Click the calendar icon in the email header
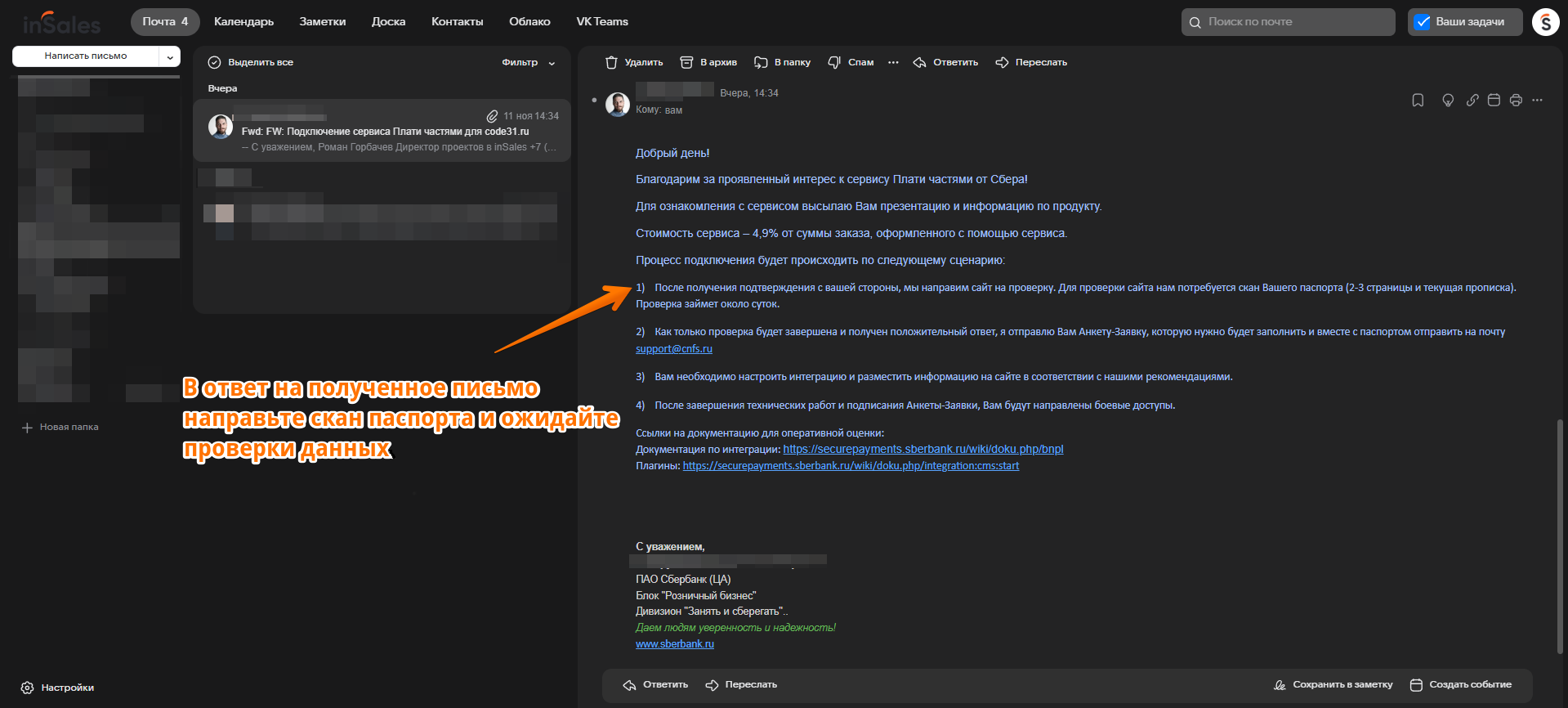The height and width of the screenshot is (708, 1568). coord(1494,101)
